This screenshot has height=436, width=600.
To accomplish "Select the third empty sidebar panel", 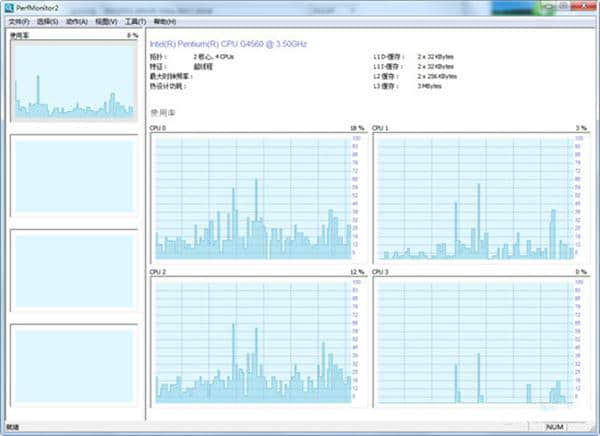I will (x=72, y=272).
